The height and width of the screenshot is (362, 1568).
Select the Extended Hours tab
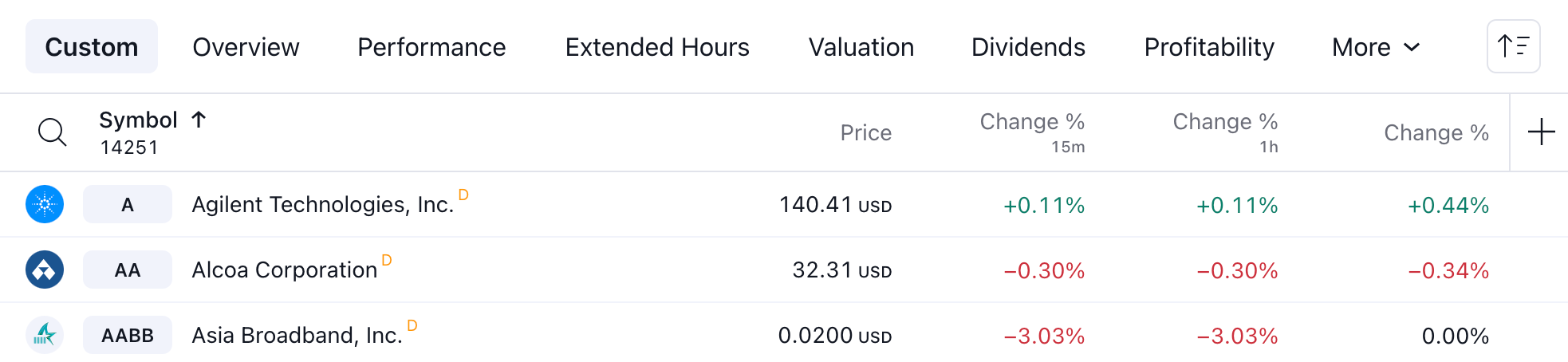(657, 47)
